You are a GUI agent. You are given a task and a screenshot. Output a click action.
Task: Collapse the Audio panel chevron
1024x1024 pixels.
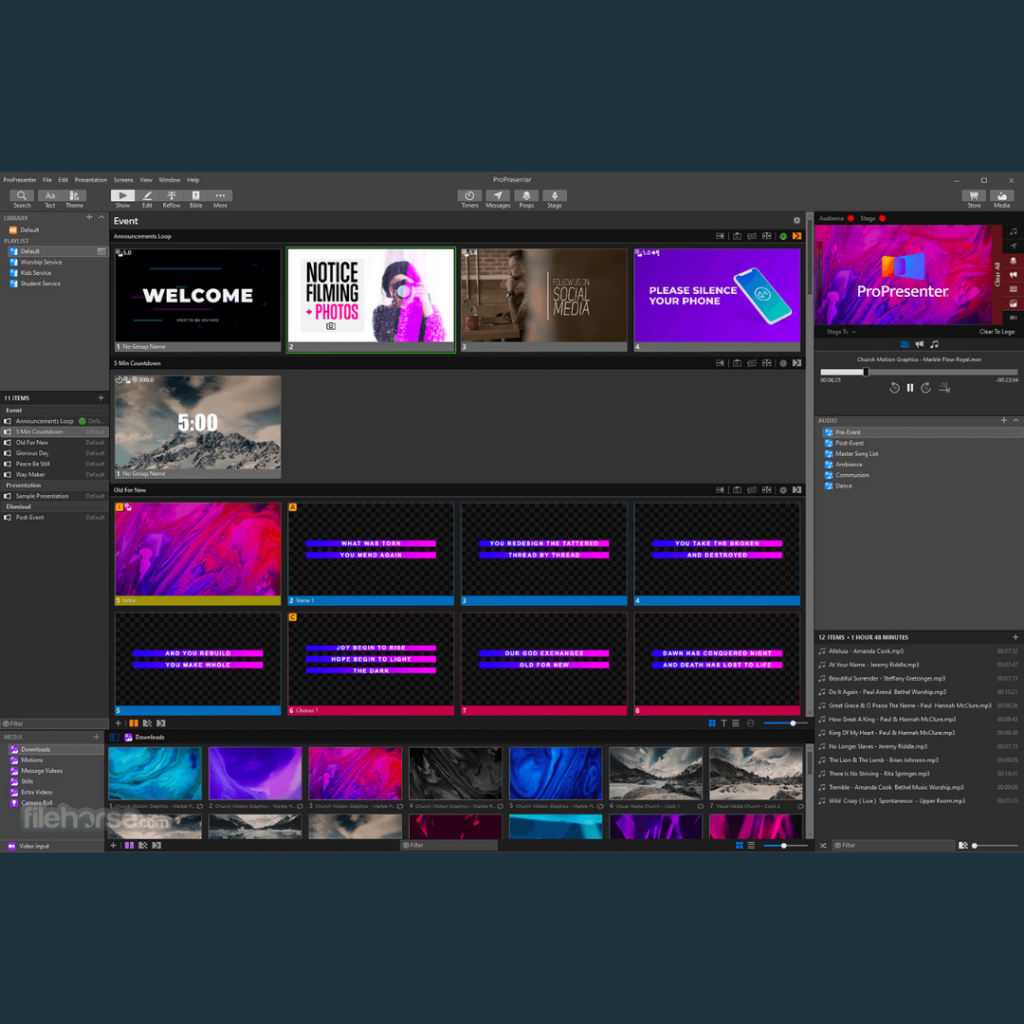pyautogui.click(x=1016, y=420)
